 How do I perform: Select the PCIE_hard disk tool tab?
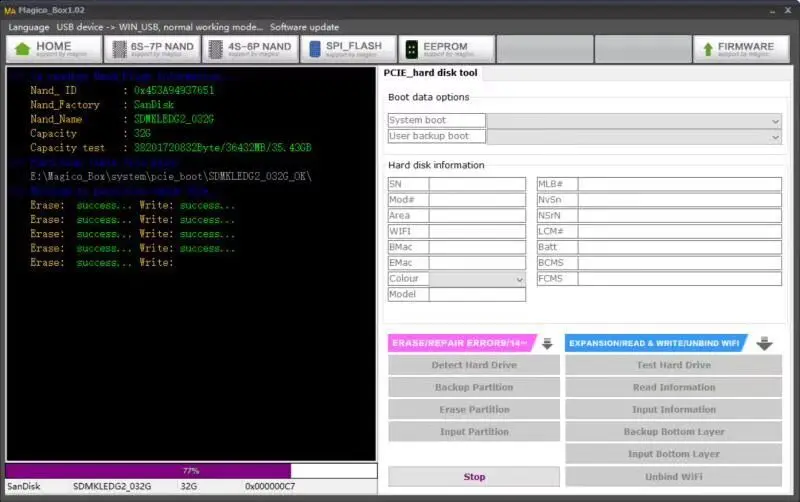pyautogui.click(x=431, y=73)
